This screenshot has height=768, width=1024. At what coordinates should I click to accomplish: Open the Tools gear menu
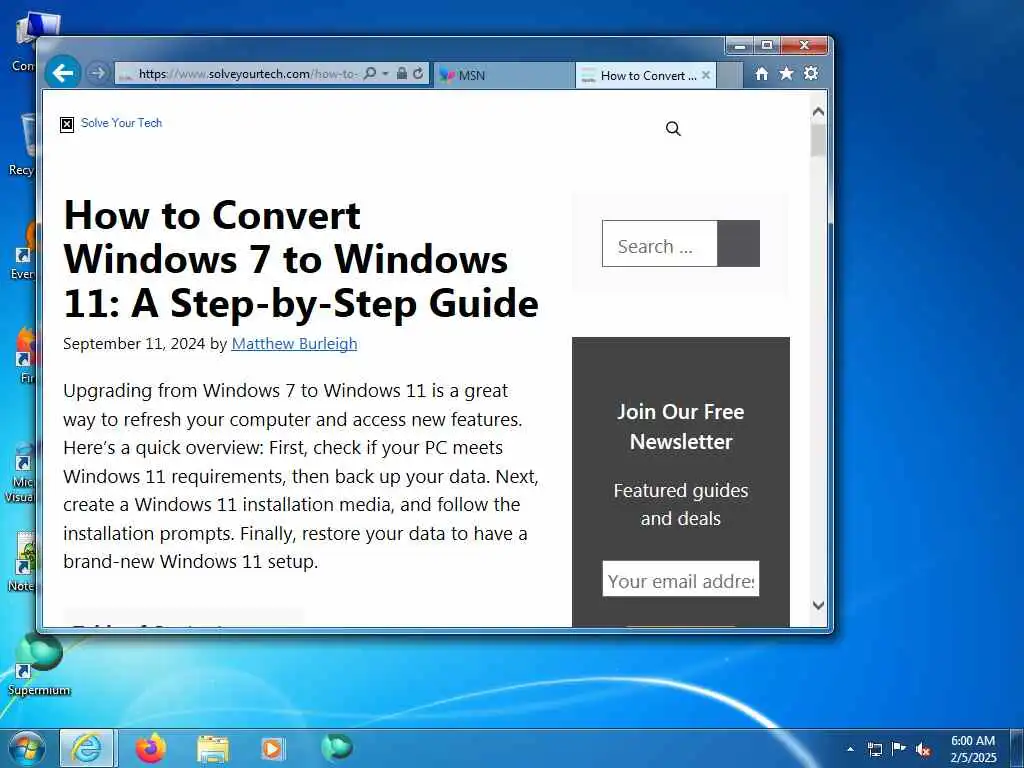click(811, 73)
